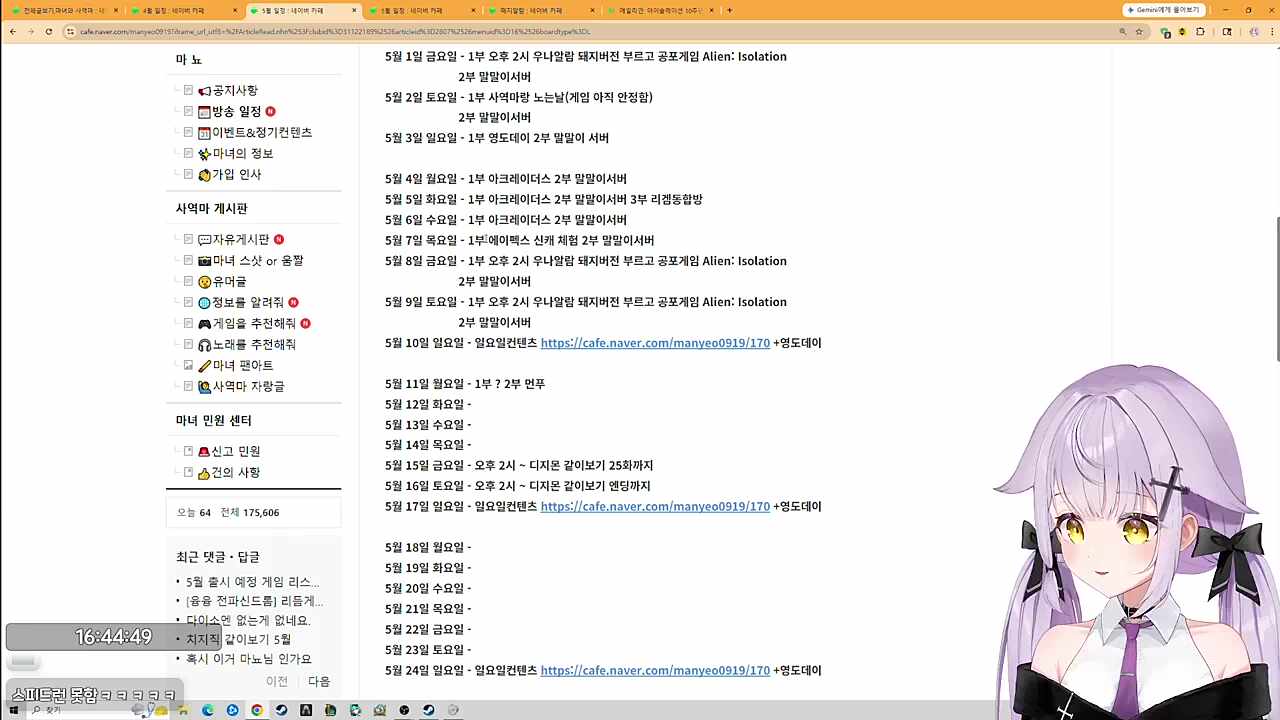
Task: Close the active 5월 일정 tab
Action: coord(354,10)
